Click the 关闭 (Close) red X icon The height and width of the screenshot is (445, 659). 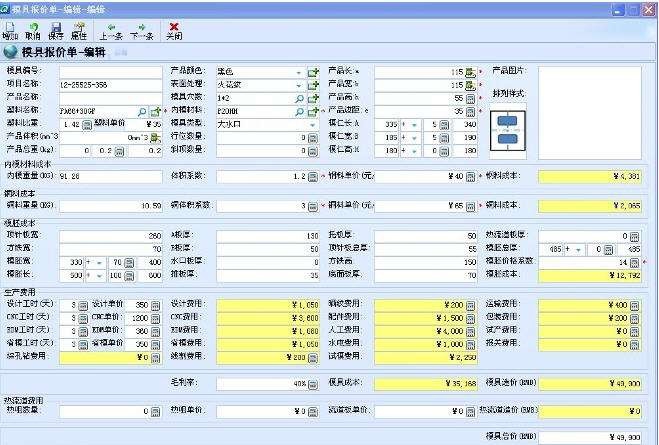coord(174,29)
